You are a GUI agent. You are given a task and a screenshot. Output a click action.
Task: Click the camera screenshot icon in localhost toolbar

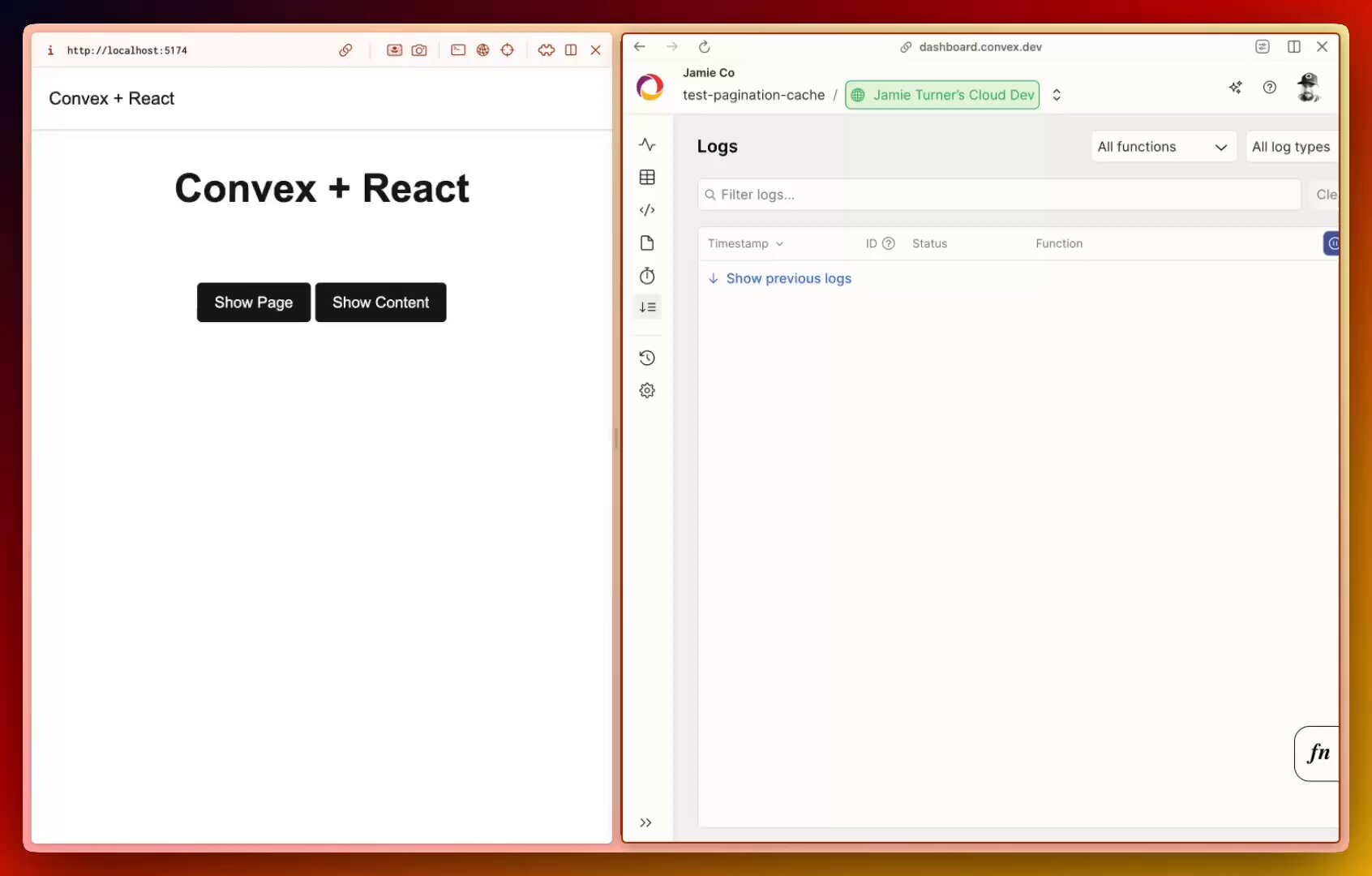(419, 50)
